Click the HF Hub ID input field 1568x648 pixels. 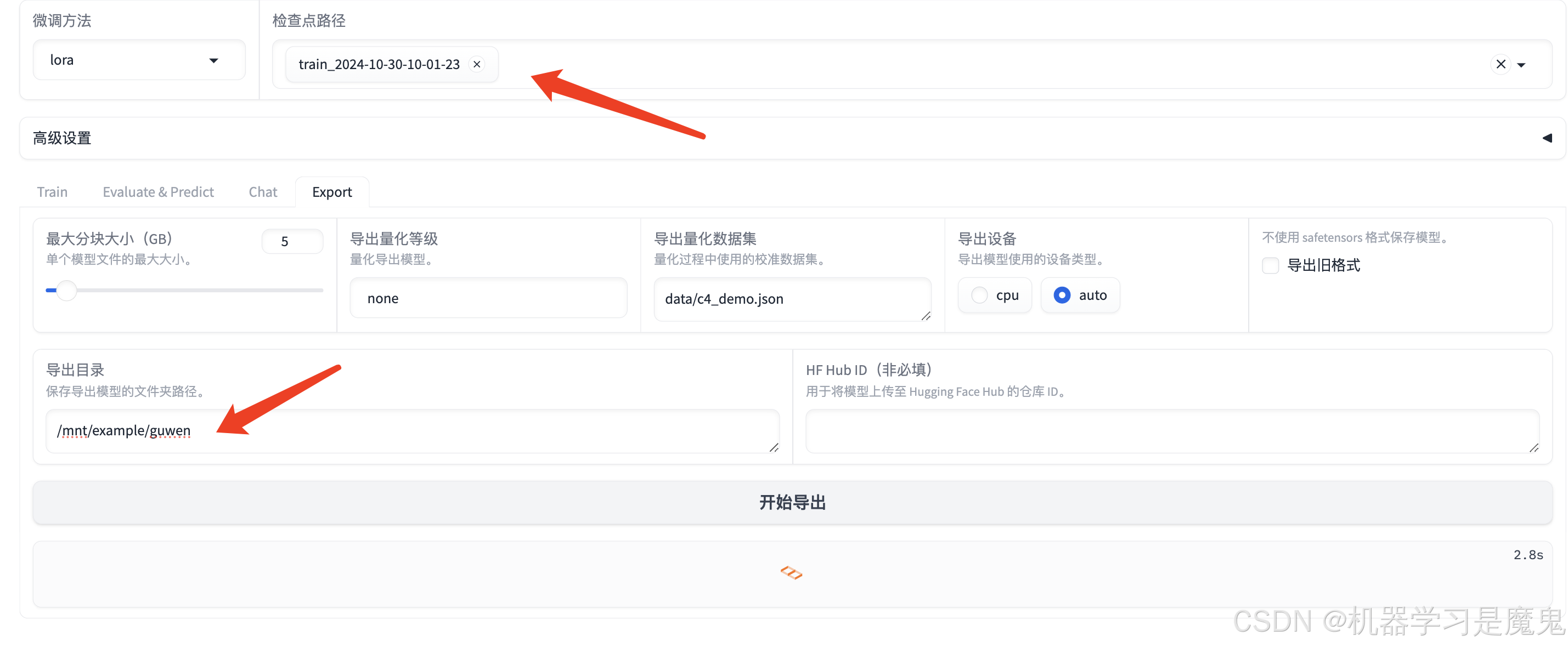(x=1172, y=431)
